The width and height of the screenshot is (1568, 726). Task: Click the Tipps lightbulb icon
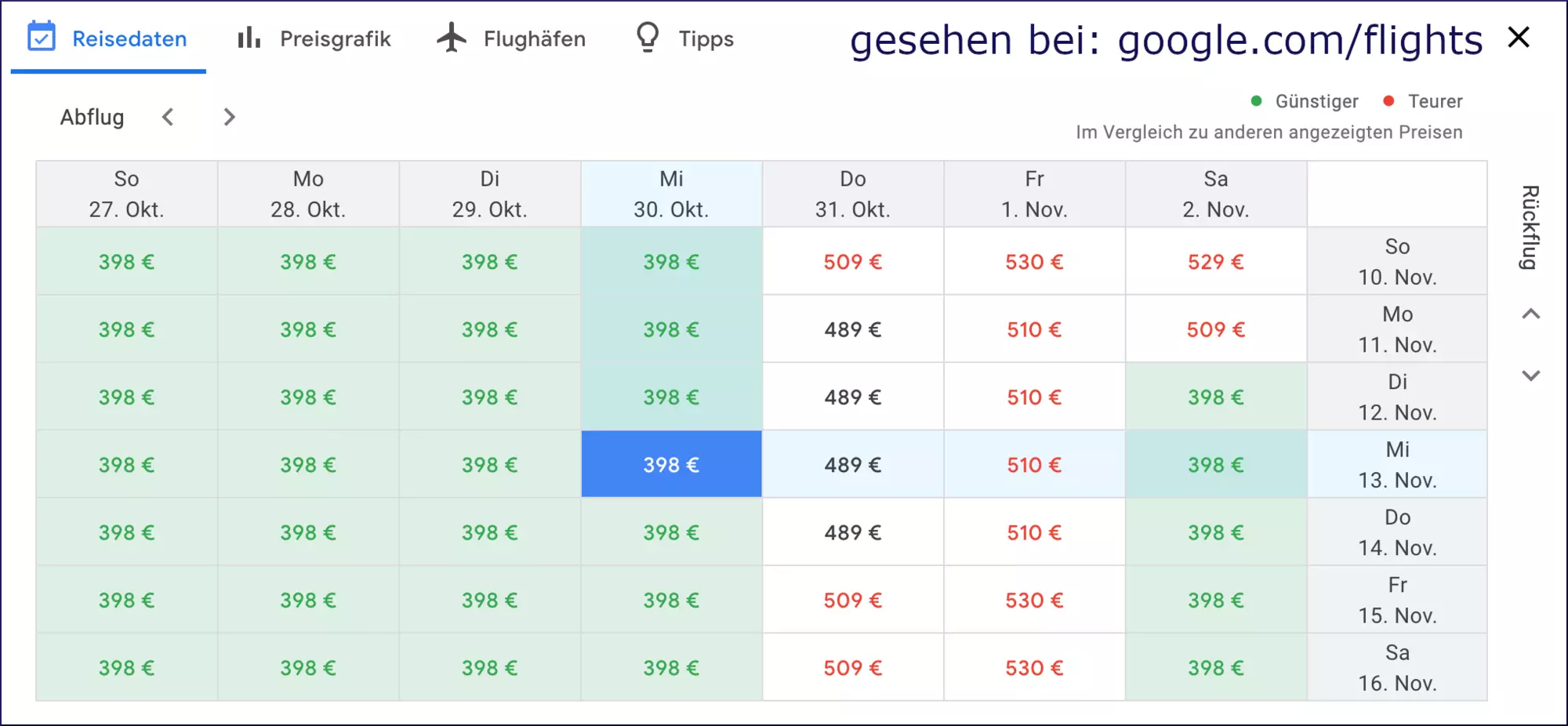tap(648, 38)
